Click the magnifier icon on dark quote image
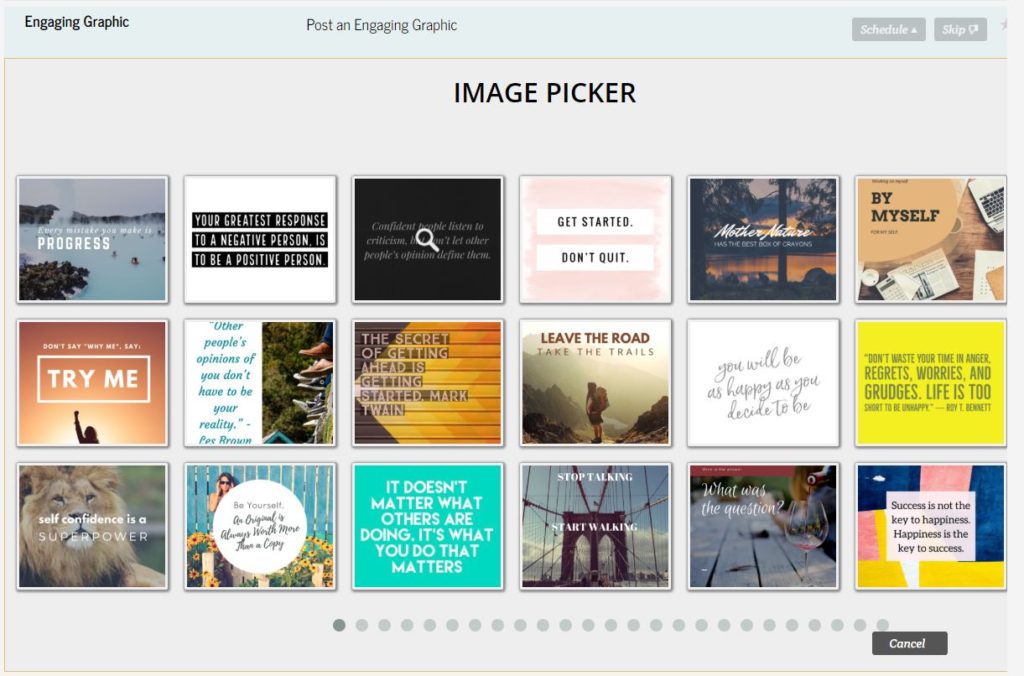This screenshot has width=1024, height=676. 427,240
